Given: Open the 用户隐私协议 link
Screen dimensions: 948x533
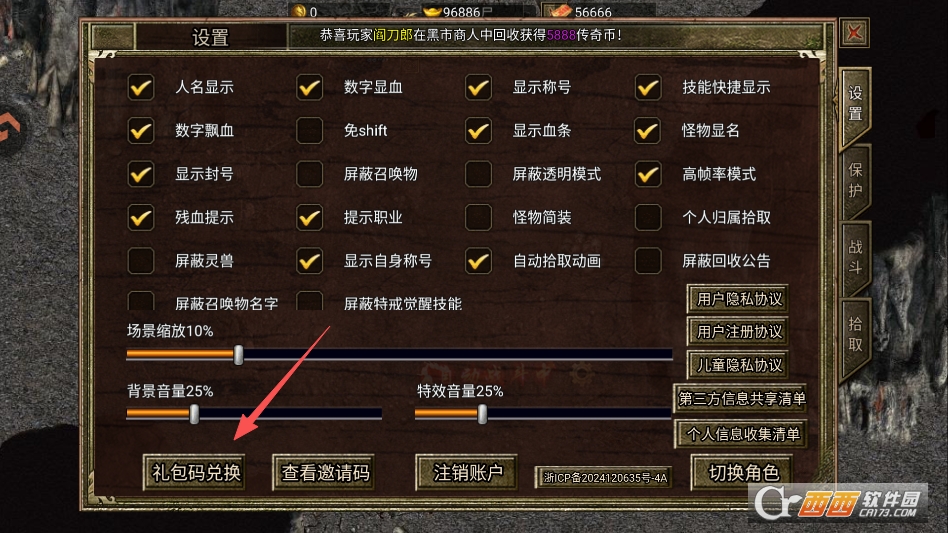Looking at the screenshot, I should click(x=738, y=299).
